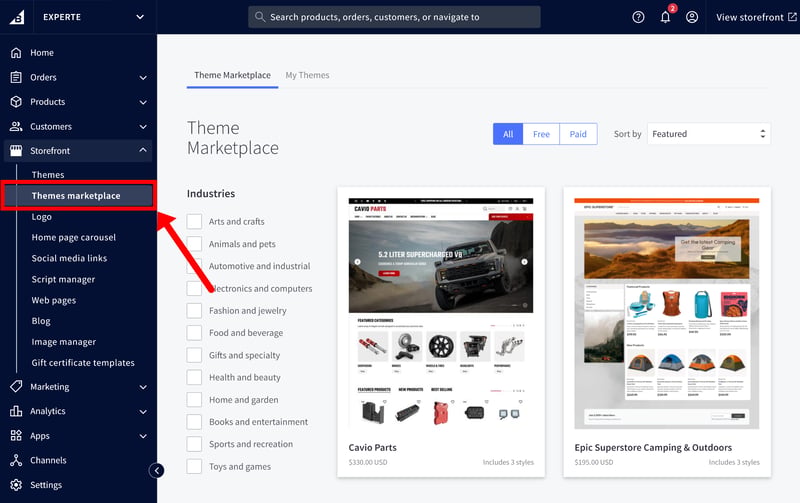Collapse the sidebar with the arrow button
This screenshot has height=503, width=800.
157,470
